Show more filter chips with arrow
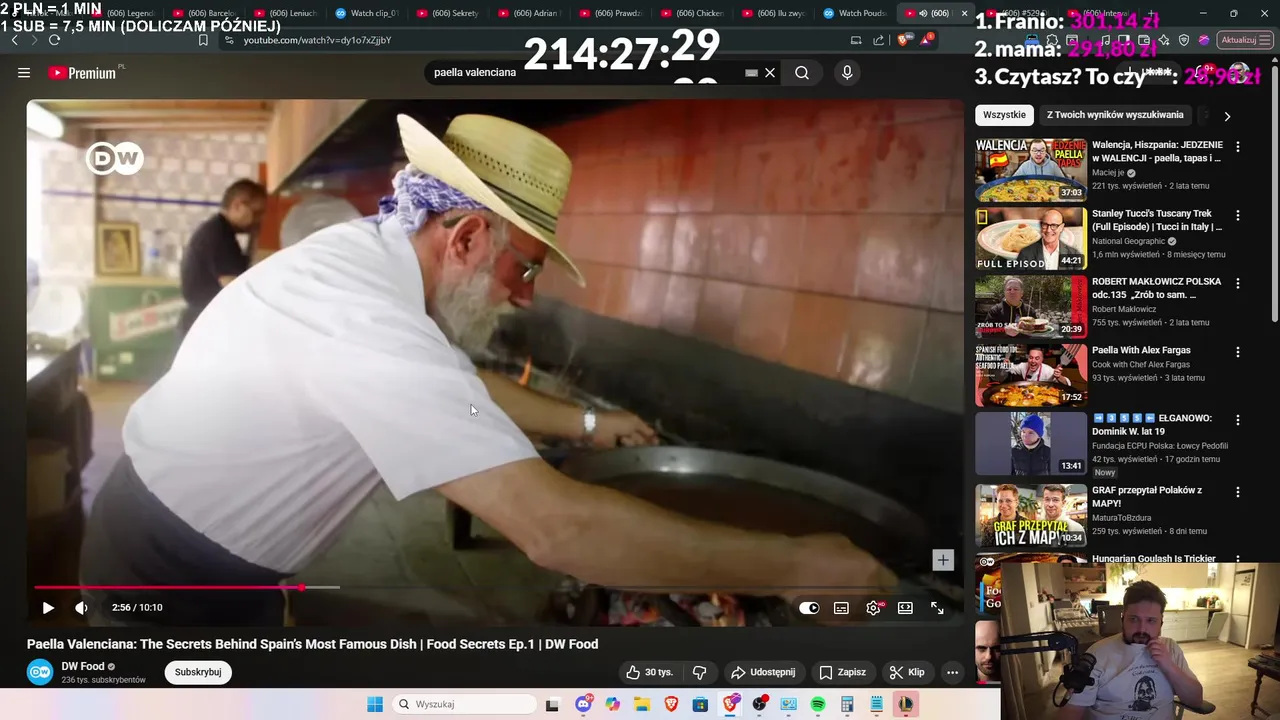This screenshot has width=1280, height=720. [x=1227, y=116]
